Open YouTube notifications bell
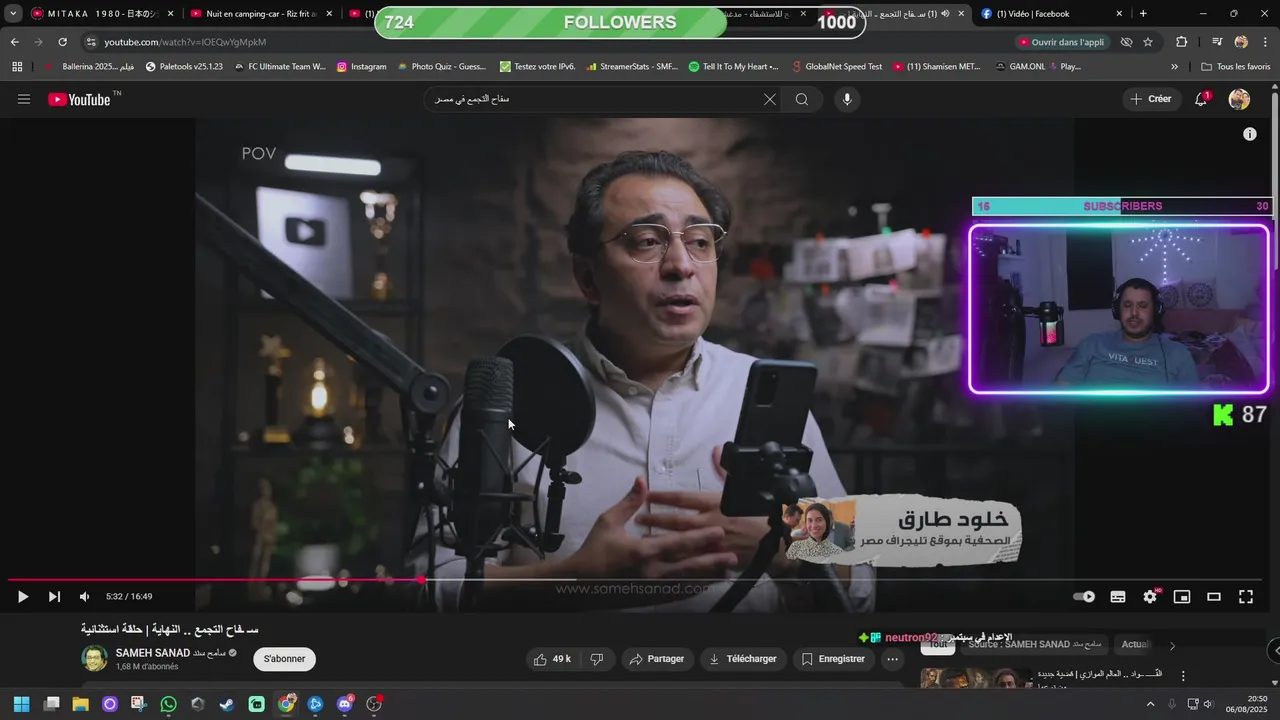This screenshot has height=720, width=1280. (x=1201, y=99)
